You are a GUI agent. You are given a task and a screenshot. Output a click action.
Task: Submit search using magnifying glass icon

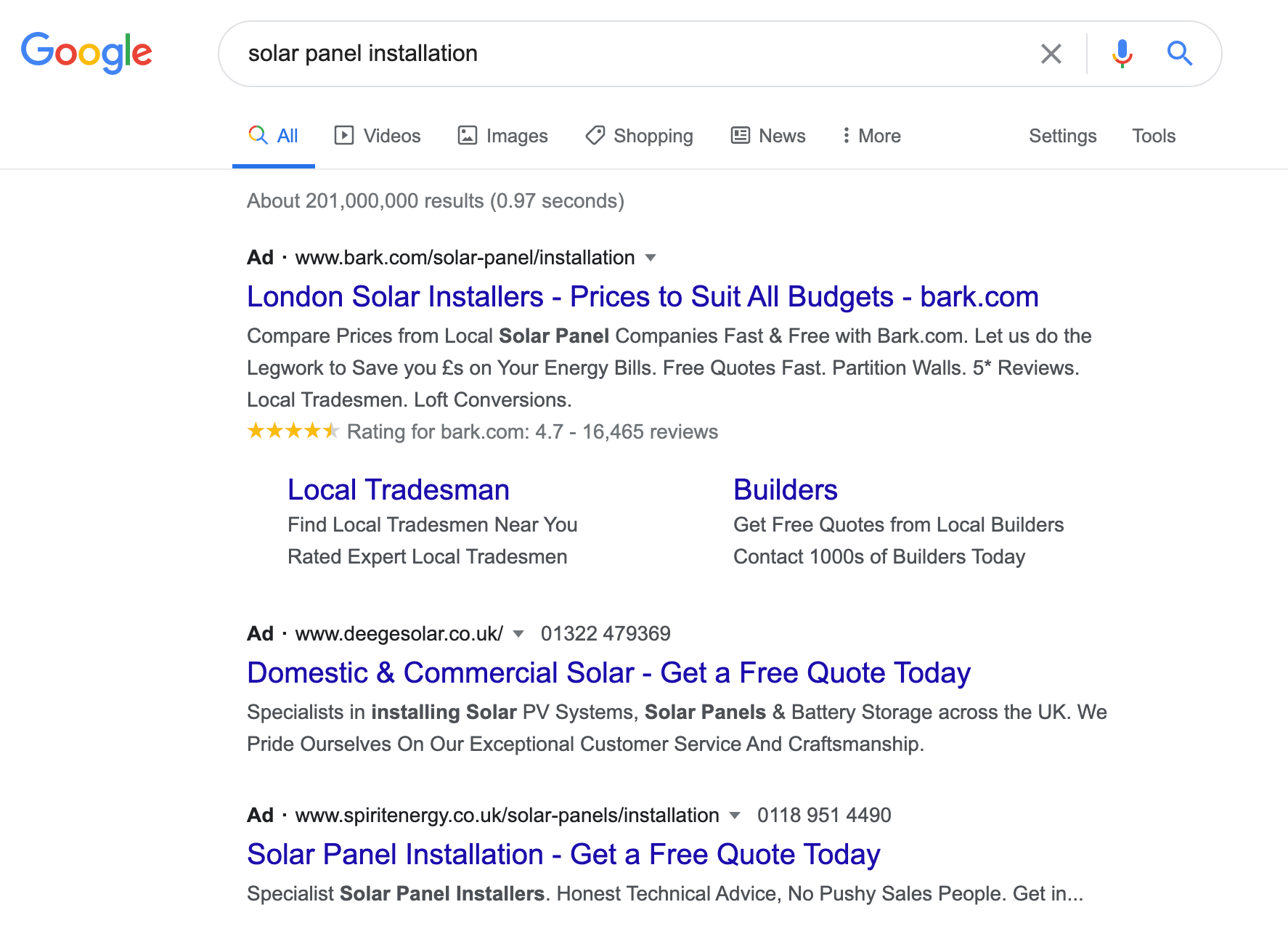tap(1179, 54)
